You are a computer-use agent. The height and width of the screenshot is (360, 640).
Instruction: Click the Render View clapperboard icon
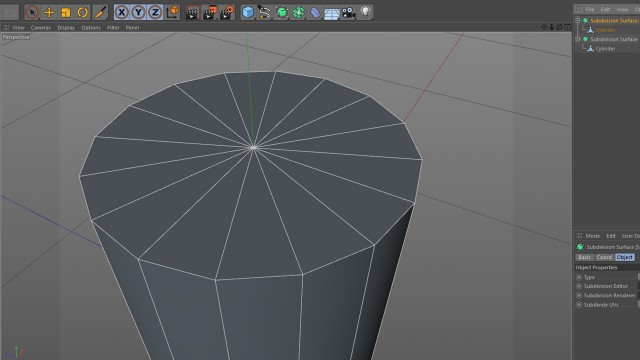click(191, 13)
